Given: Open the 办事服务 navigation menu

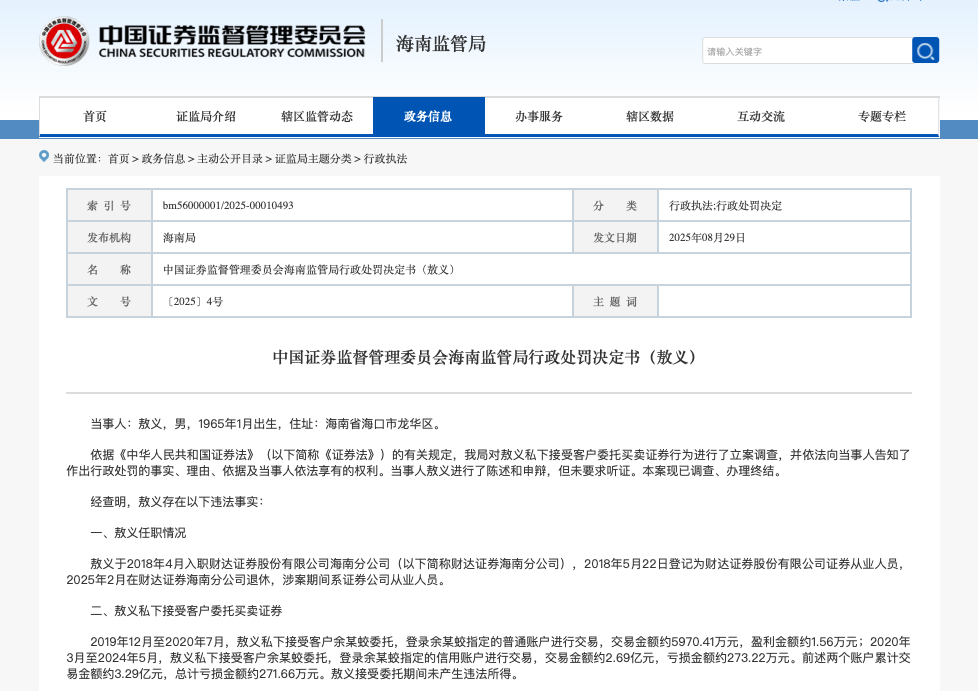Looking at the screenshot, I should [x=539, y=116].
